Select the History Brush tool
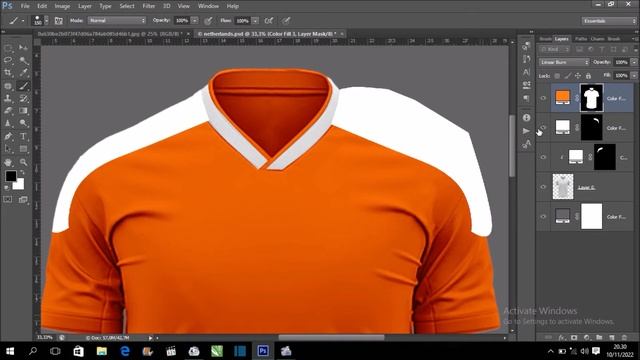The height and width of the screenshot is (360, 640). coord(23,98)
